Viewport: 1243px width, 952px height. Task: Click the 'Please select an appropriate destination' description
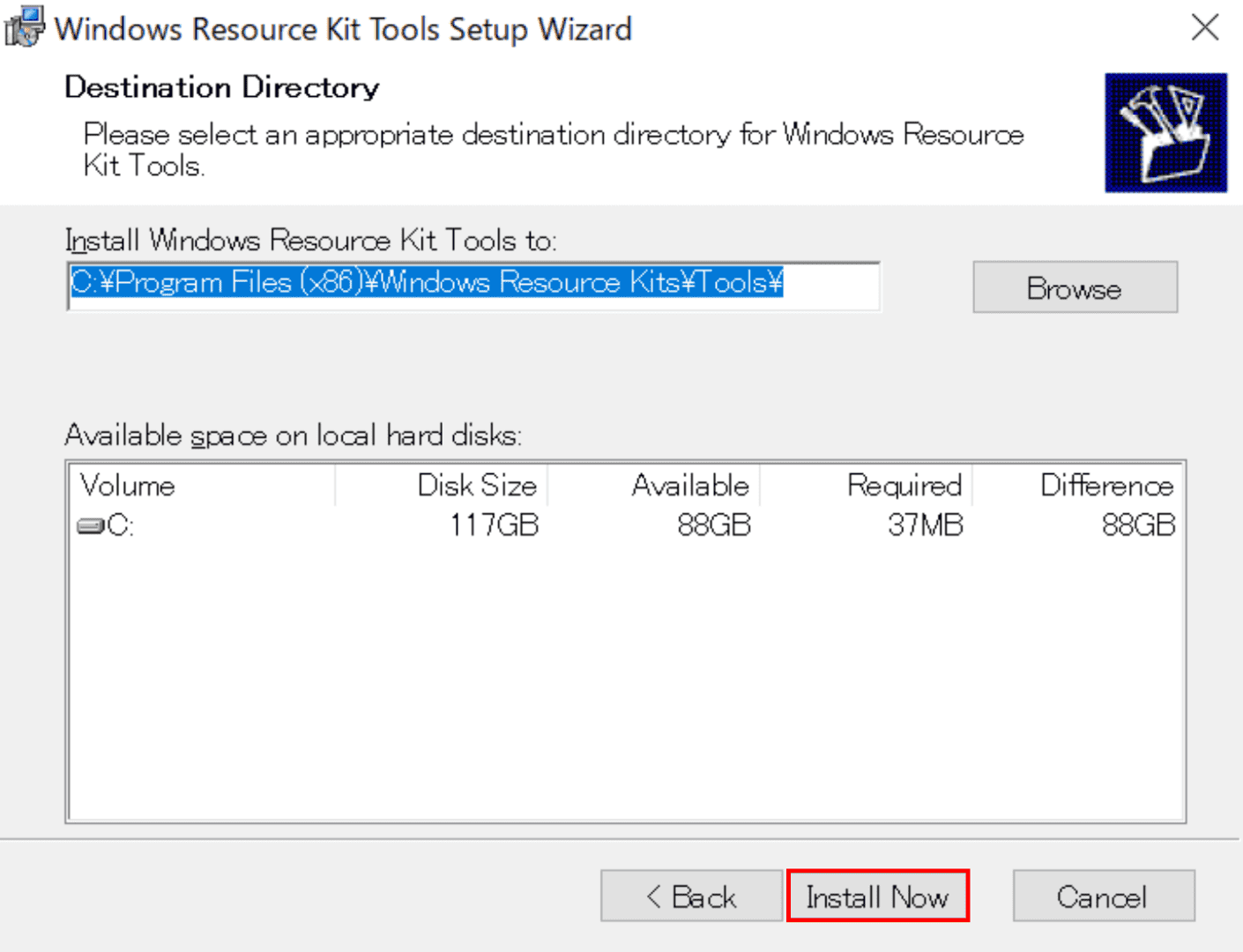(554, 150)
